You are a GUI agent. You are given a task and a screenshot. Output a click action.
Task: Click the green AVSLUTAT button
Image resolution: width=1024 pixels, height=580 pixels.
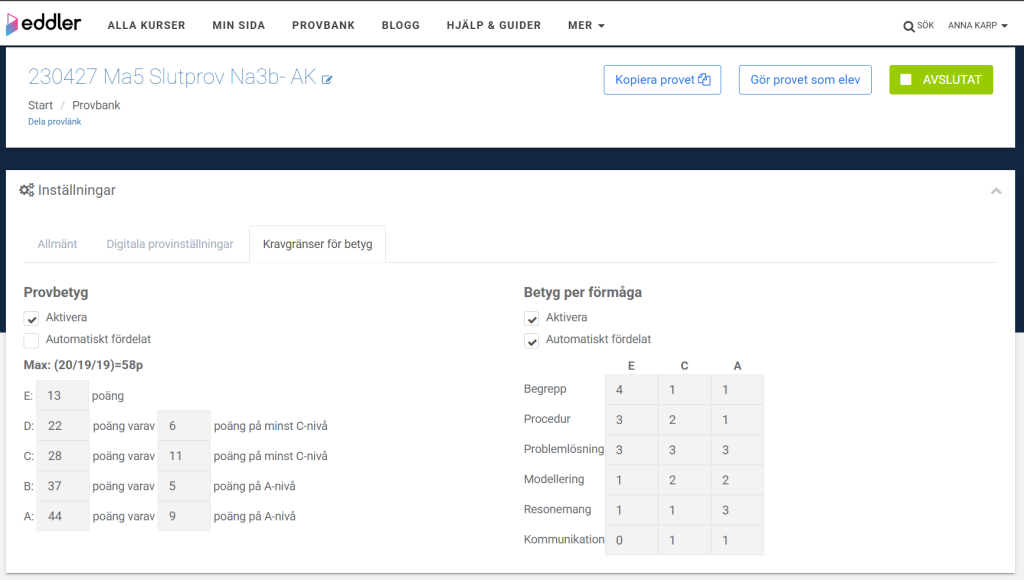[x=940, y=80]
